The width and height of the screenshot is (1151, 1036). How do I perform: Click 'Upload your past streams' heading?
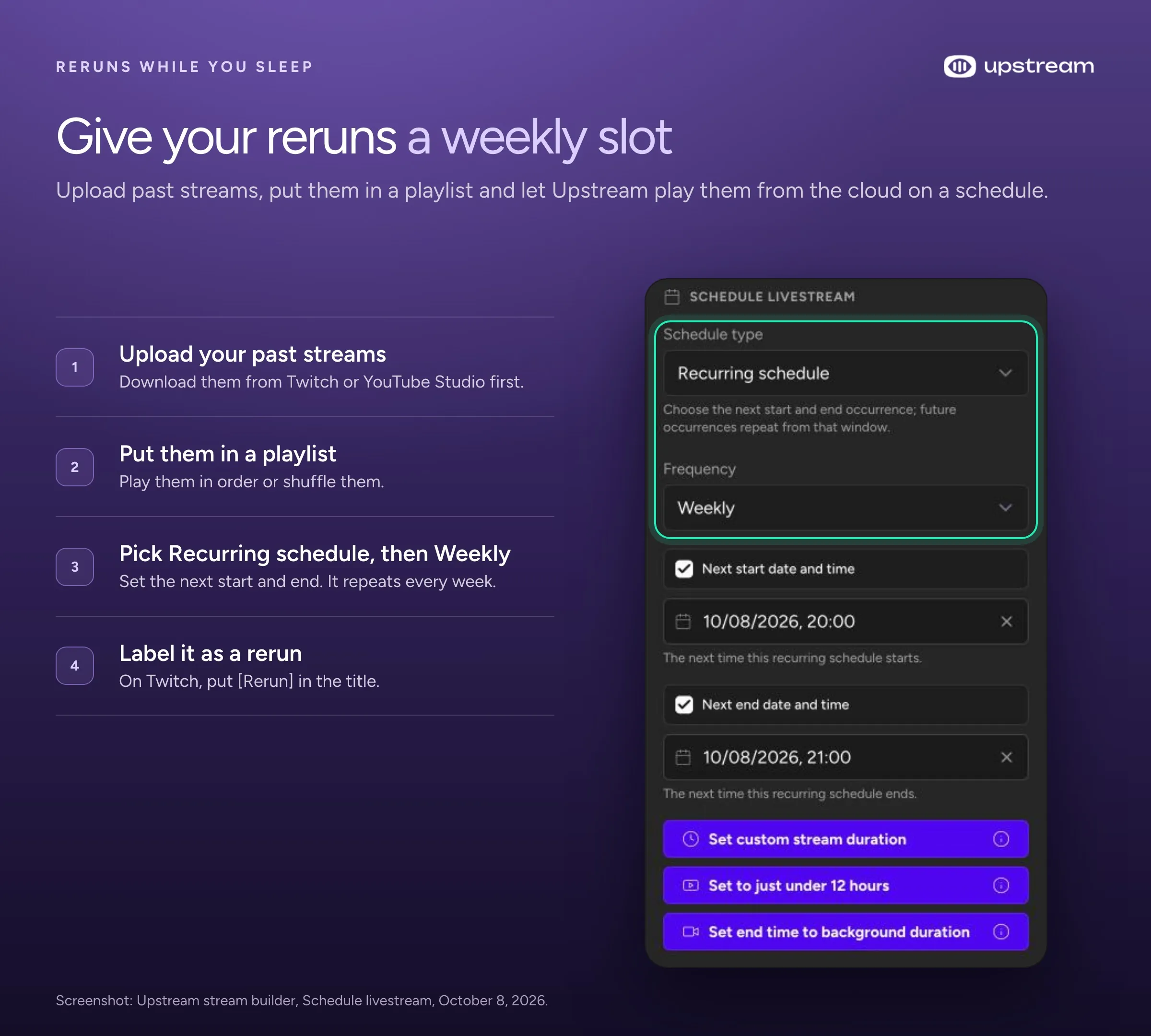pos(252,354)
